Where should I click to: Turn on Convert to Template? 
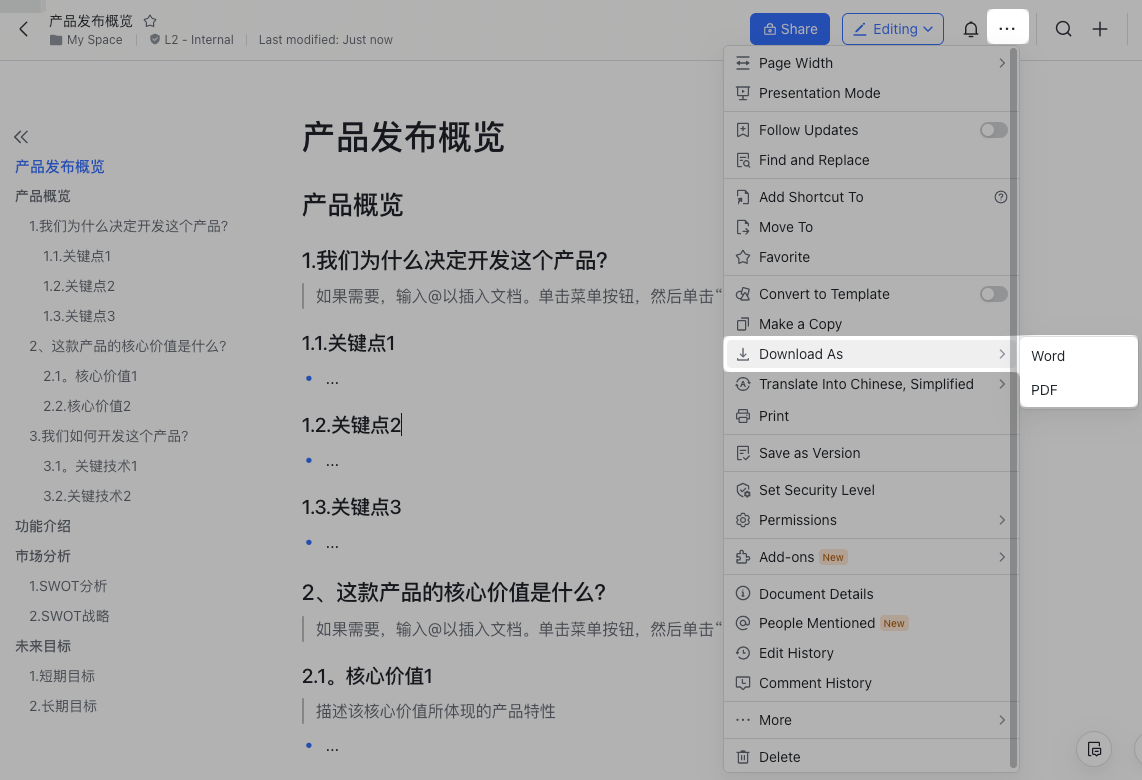993,294
